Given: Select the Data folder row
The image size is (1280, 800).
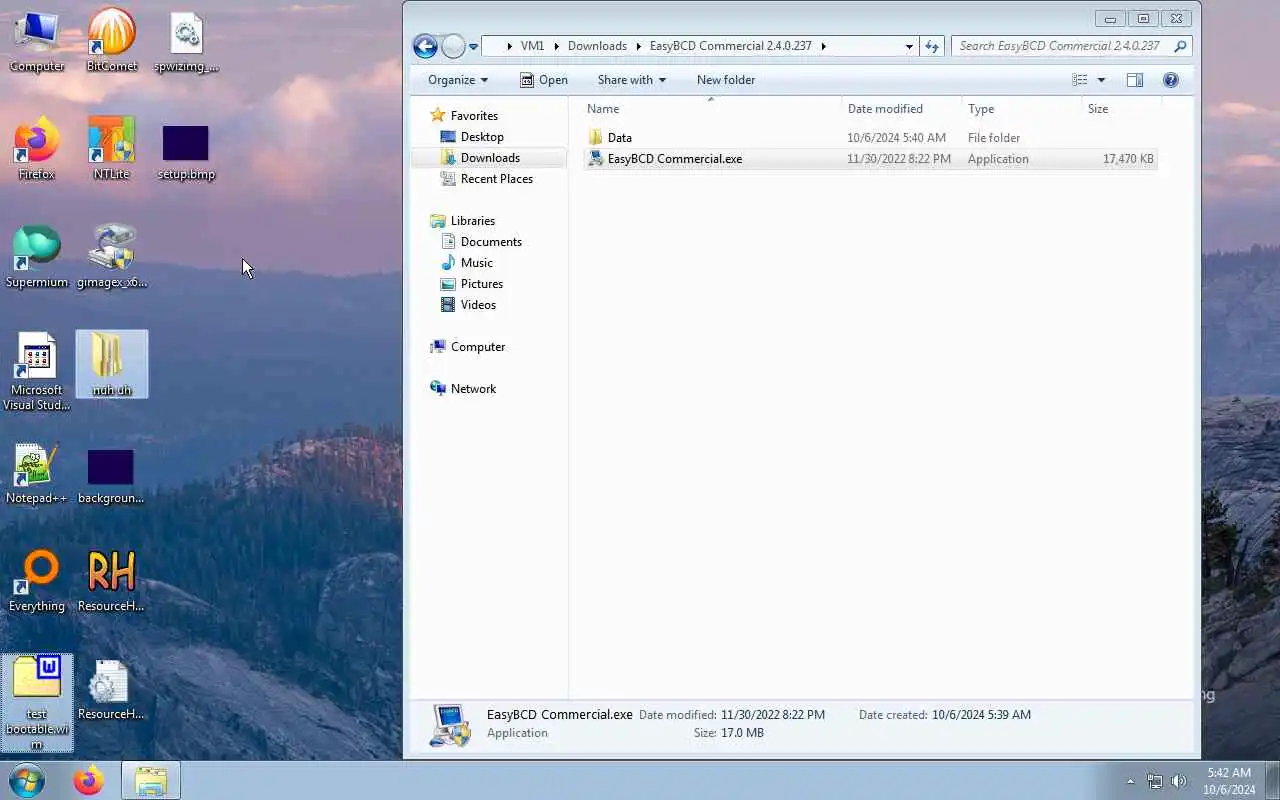Looking at the screenshot, I should [x=870, y=138].
